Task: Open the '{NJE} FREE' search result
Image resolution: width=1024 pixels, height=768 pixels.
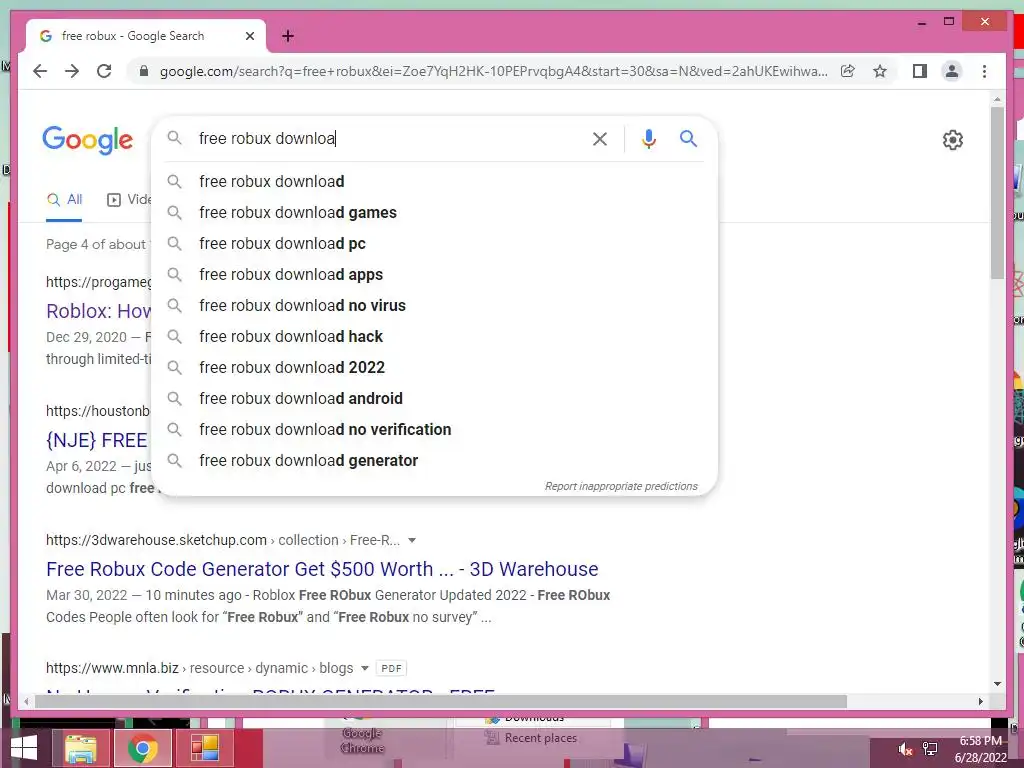Action: 97,440
